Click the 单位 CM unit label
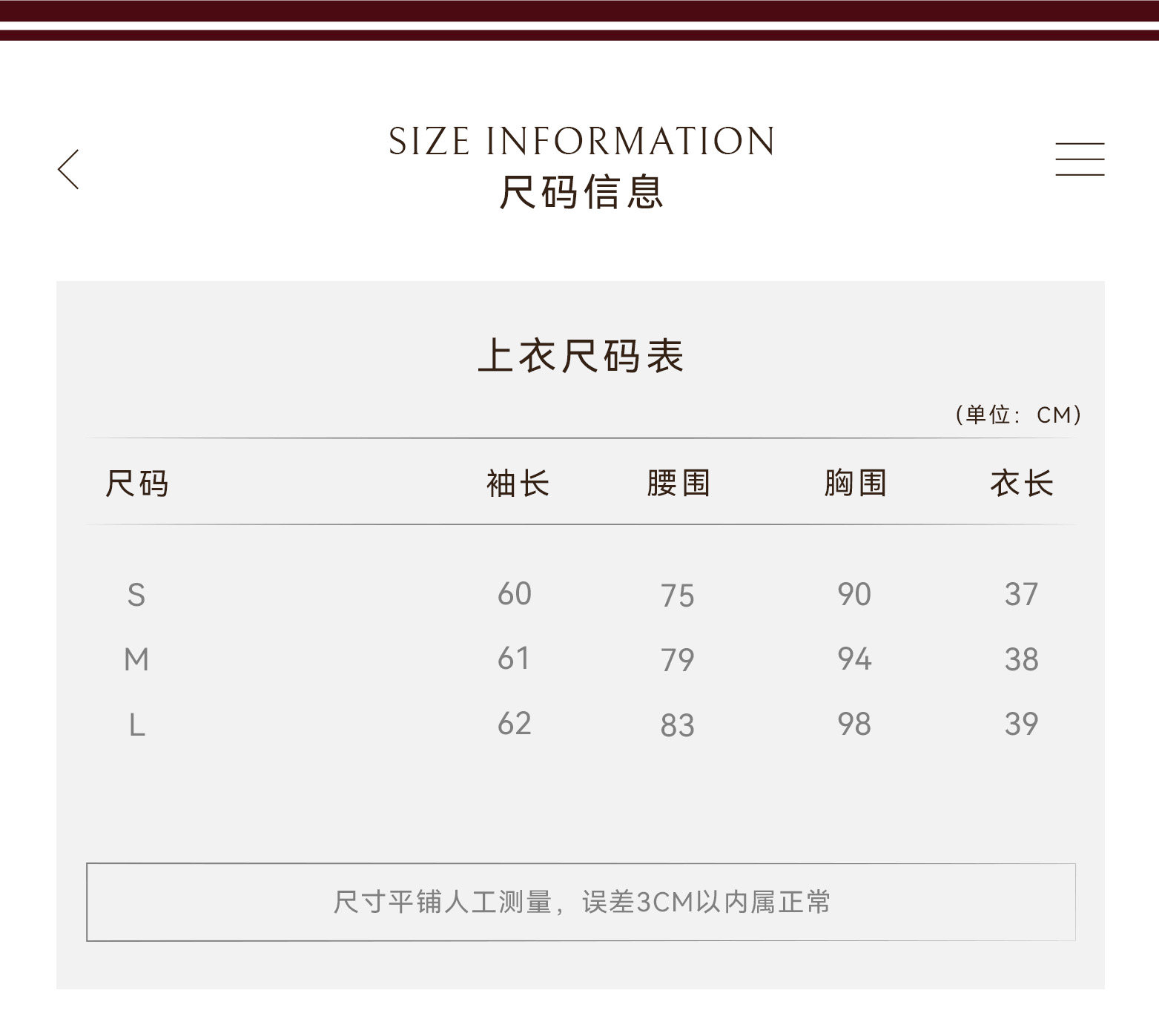 1018,415
